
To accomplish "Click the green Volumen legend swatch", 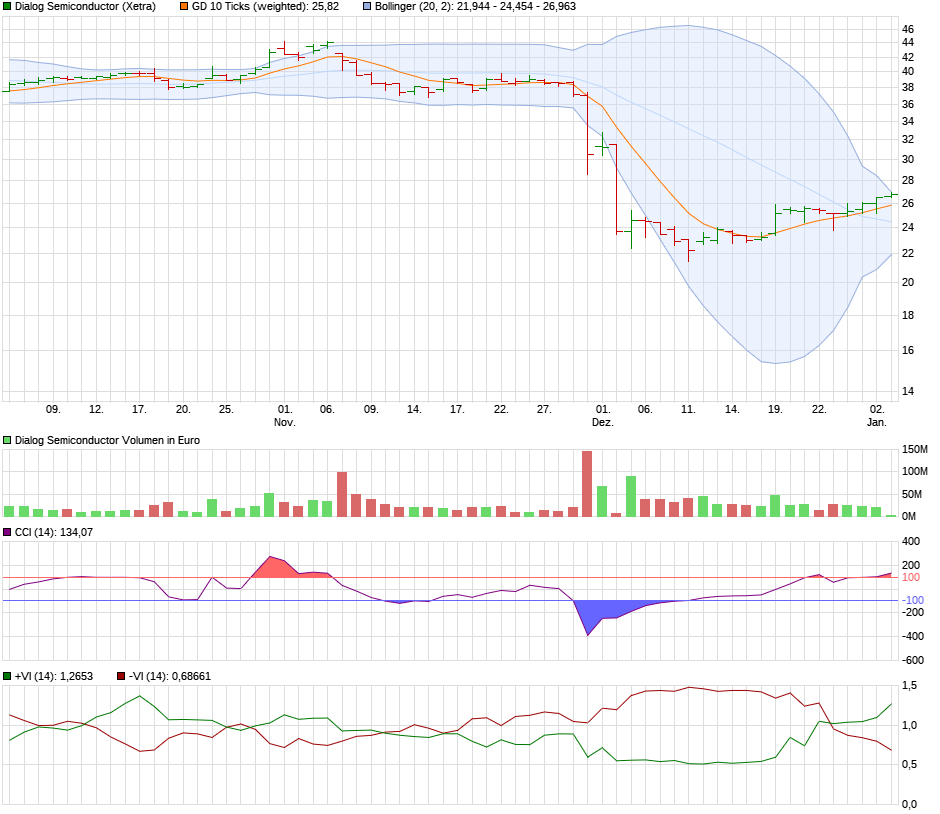I will pyautogui.click(x=7, y=441).
